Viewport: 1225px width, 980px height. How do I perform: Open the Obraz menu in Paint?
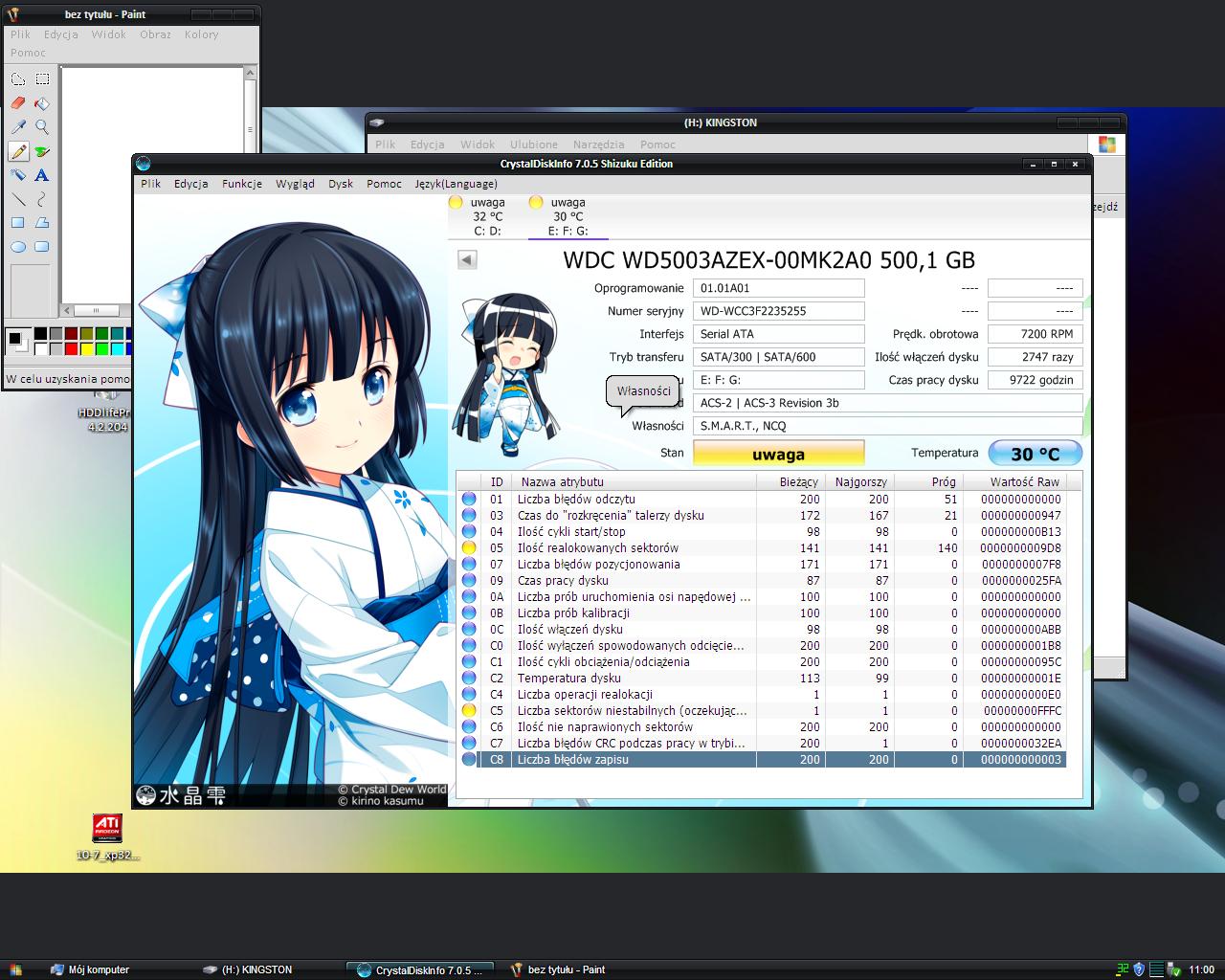pos(155,34)
